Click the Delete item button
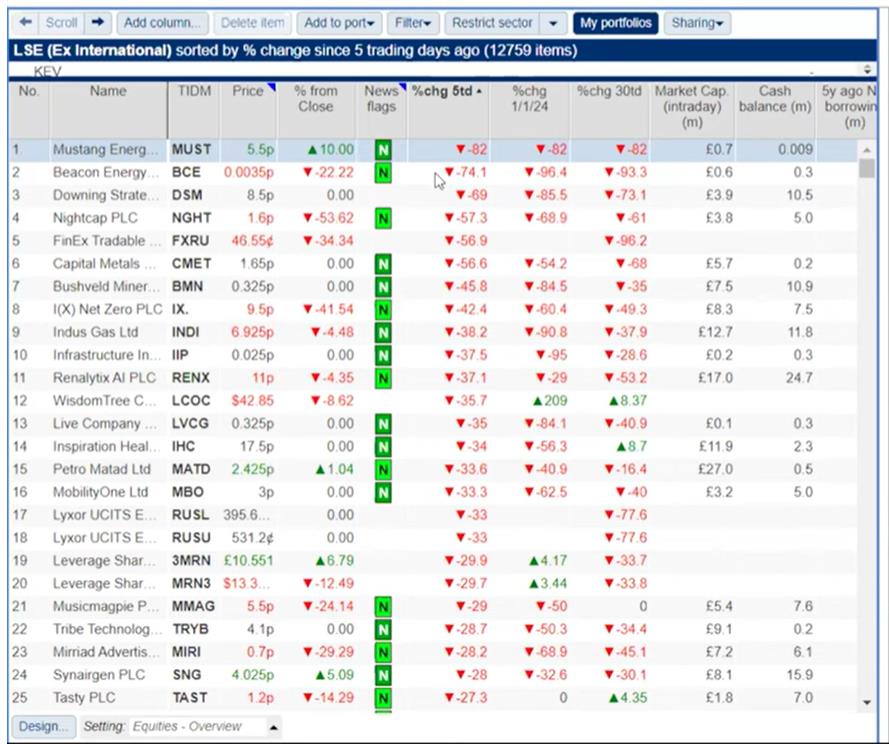889x744 pixels. [x=252, y=23]
